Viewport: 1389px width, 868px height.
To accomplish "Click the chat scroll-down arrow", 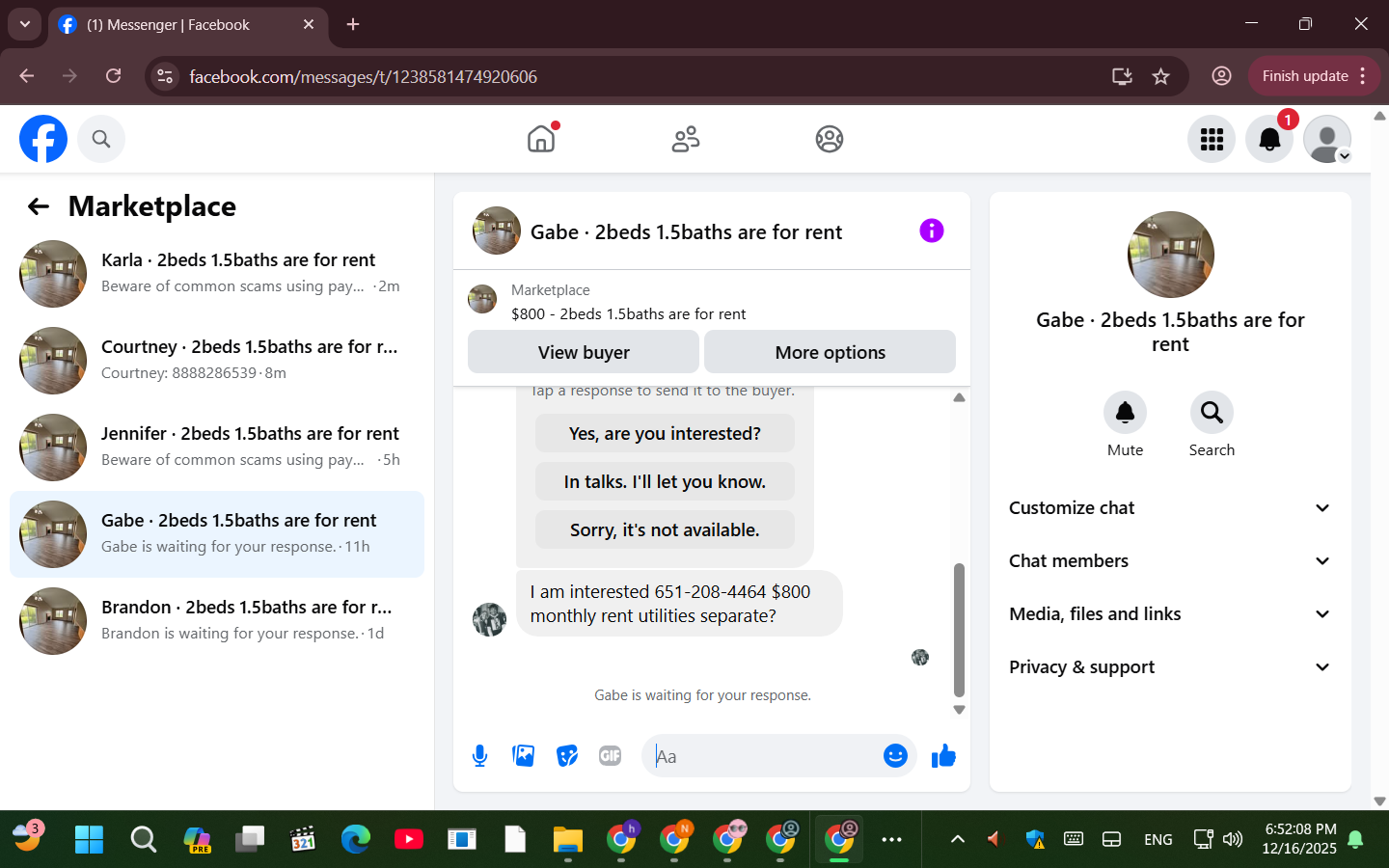I will 959,709.
